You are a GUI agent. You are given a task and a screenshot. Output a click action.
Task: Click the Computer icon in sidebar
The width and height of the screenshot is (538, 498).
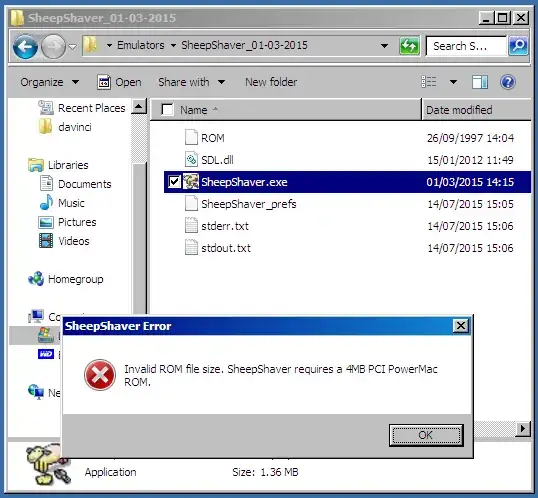tap(36, 316)
